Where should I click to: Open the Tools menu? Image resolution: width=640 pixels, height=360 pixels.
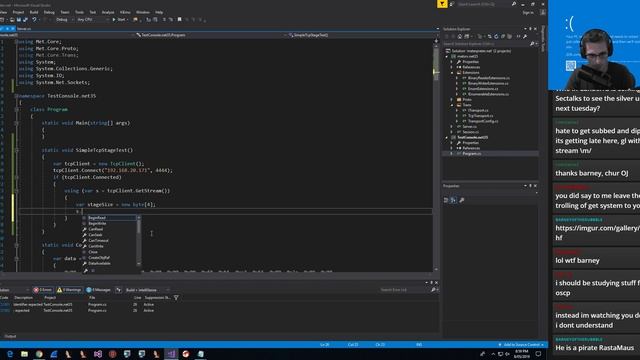tap(79, 12)
